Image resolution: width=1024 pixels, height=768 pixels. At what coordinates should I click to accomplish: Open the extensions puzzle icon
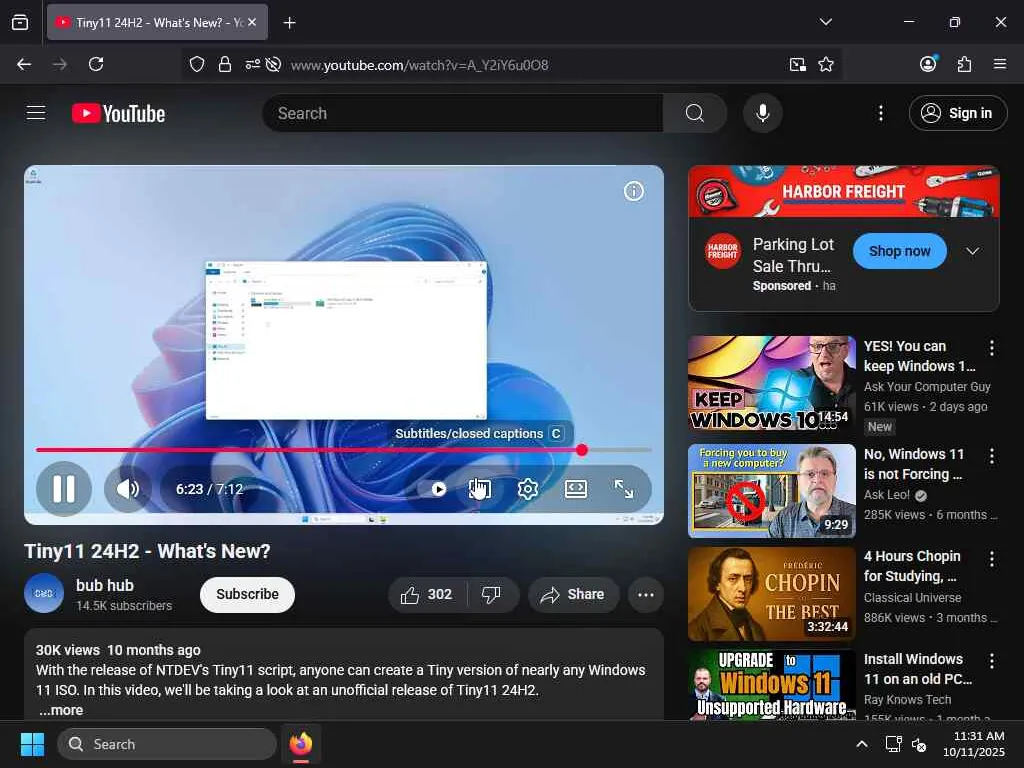point(964,64)
